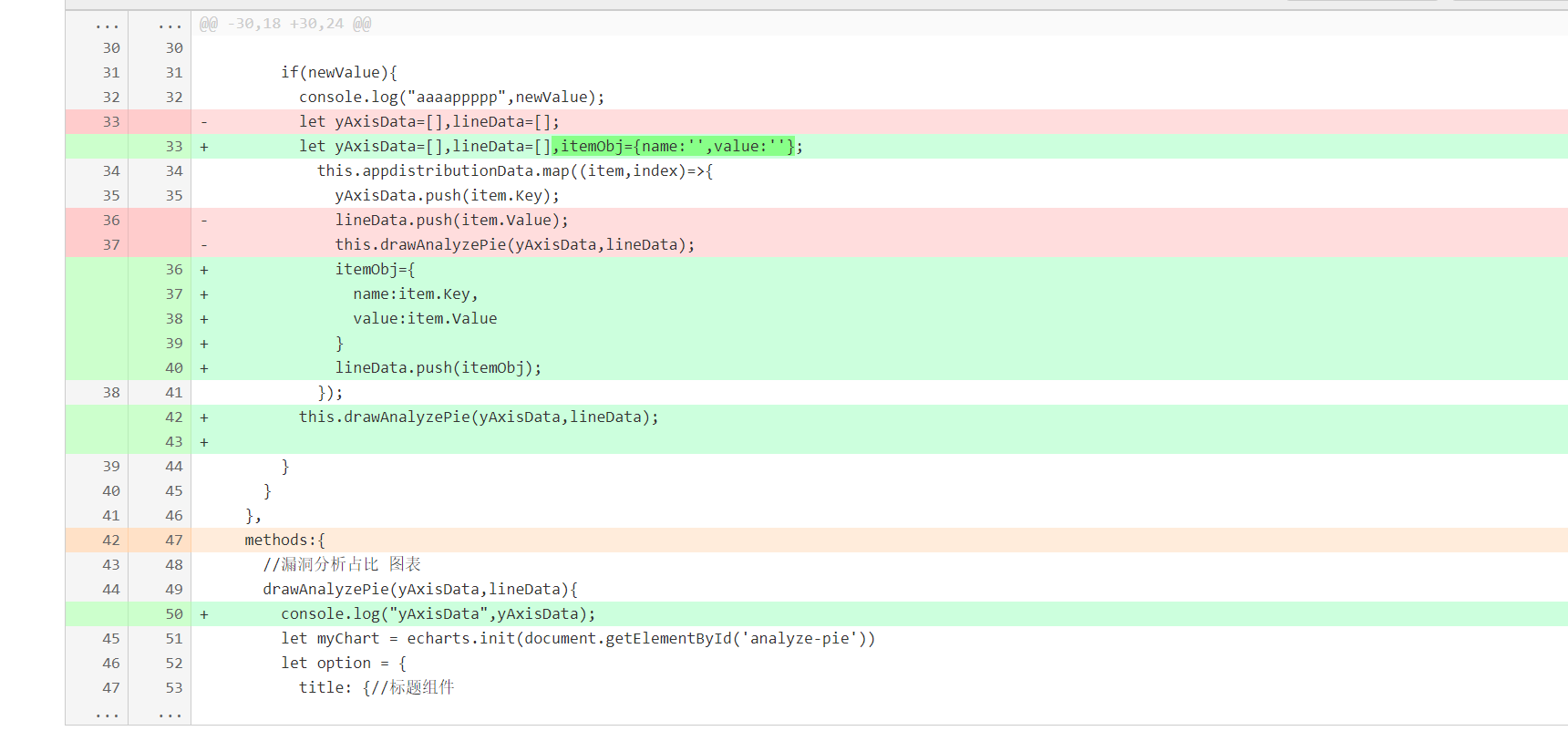Click the comment "//漏洞分析占比 图表"
This screenshot has height=731, width=1568.
click(342, 564)
